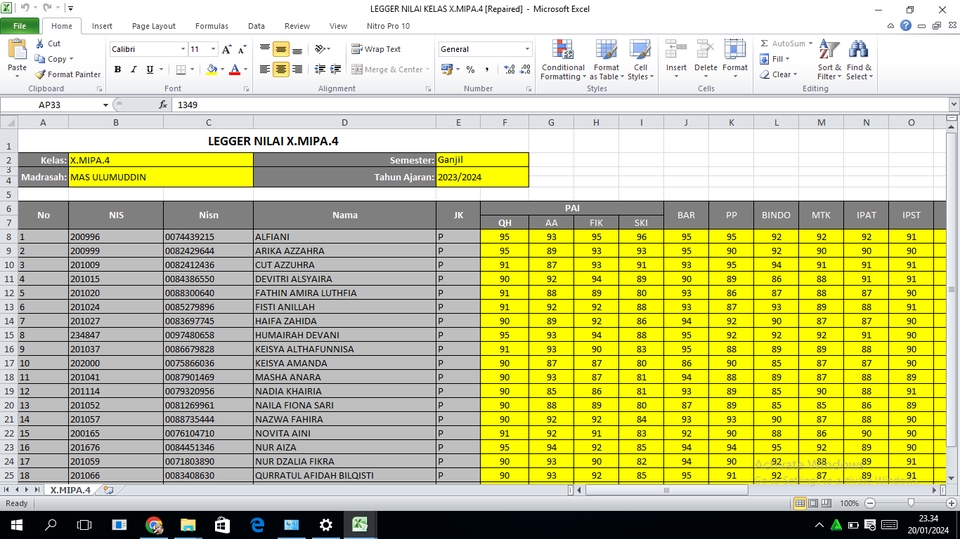Open the Fill Color dropdown arrow
The image size is (960, 539).
[222, 69]
